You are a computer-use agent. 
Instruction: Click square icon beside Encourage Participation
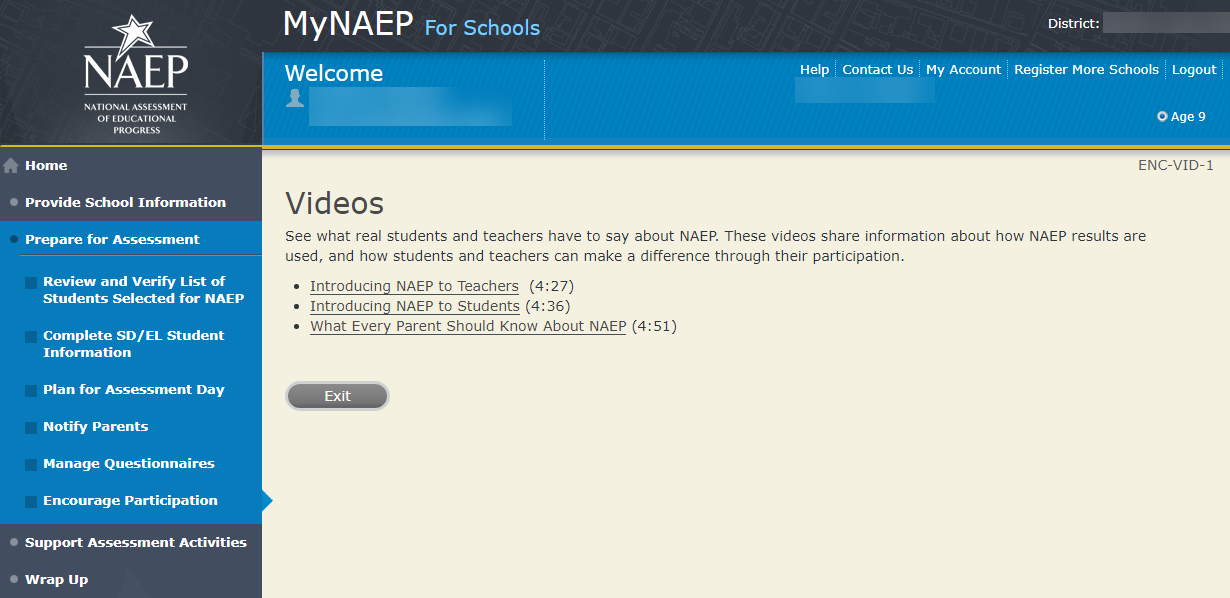(31, 502)
